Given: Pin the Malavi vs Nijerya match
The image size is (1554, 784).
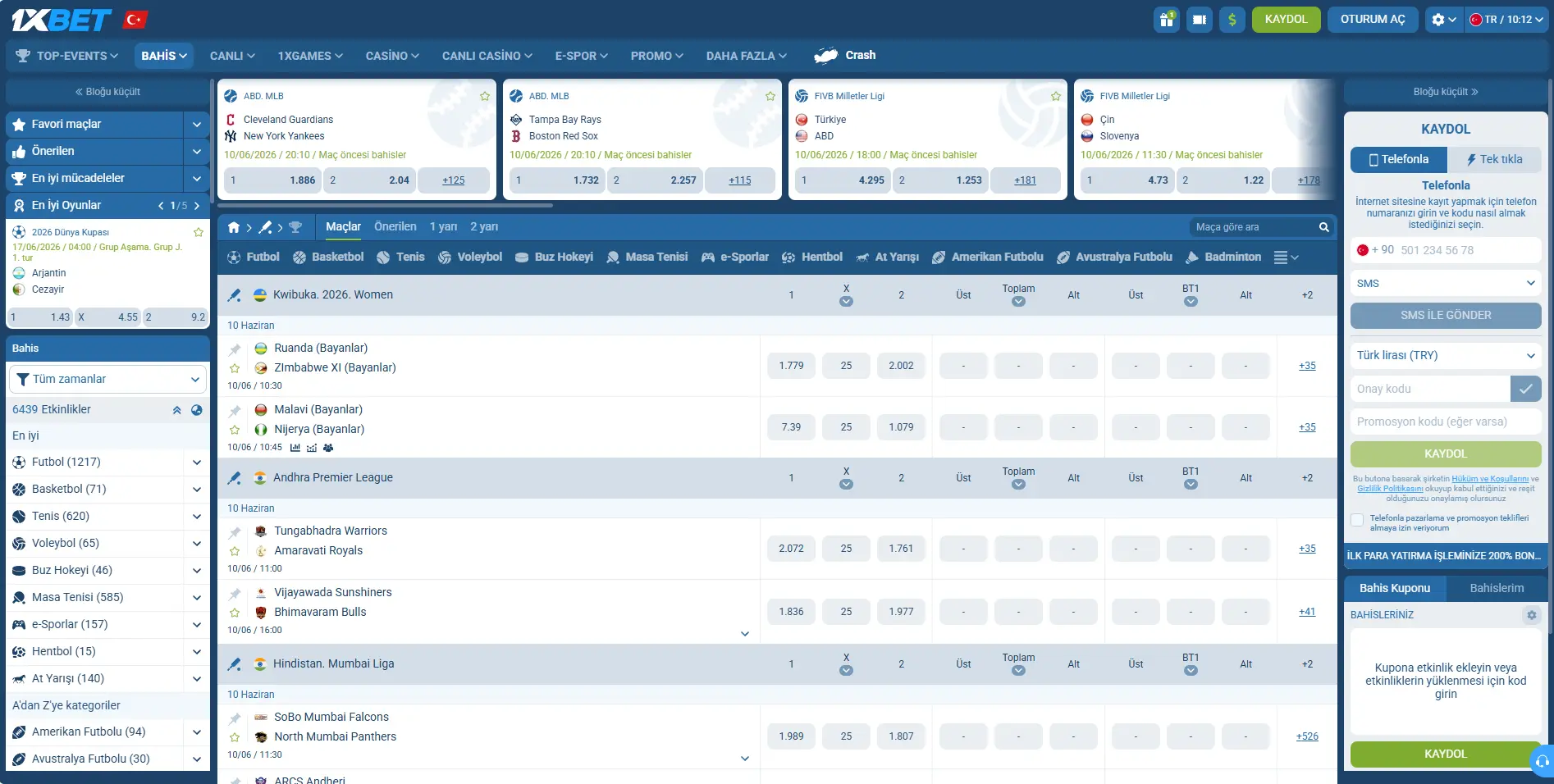Looking at the screenshot, I should [235, 411].
